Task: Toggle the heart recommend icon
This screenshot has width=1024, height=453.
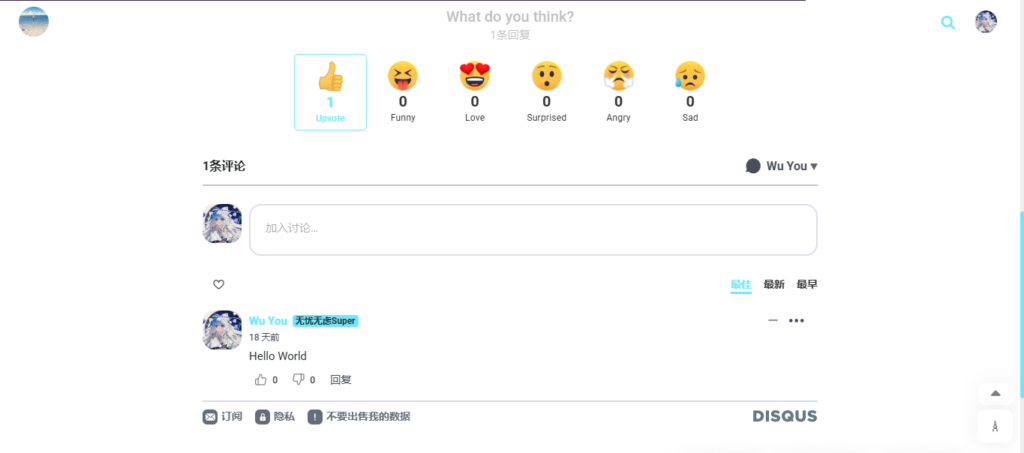Action: (219, 285)
